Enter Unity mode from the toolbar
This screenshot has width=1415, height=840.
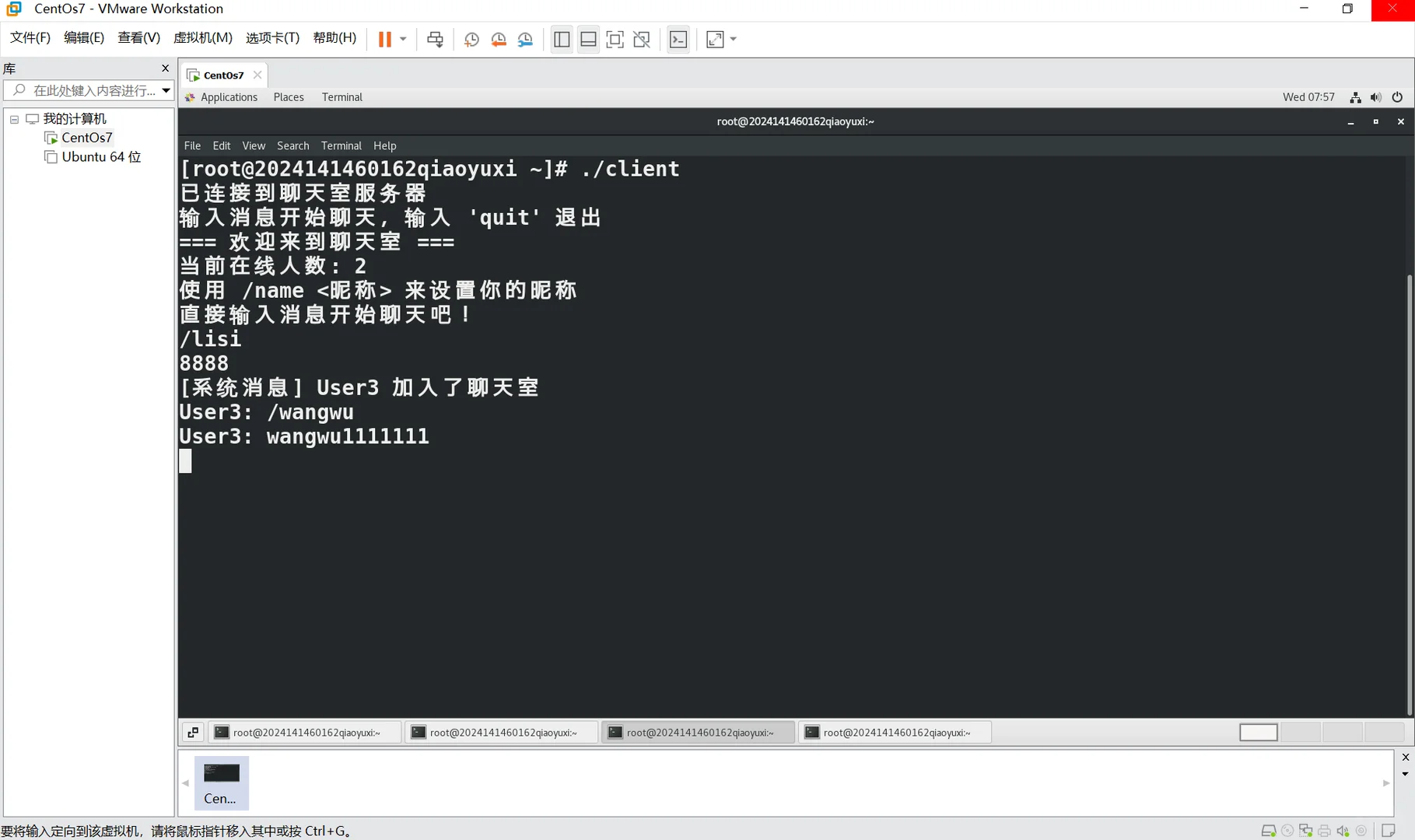pos(642,39)
